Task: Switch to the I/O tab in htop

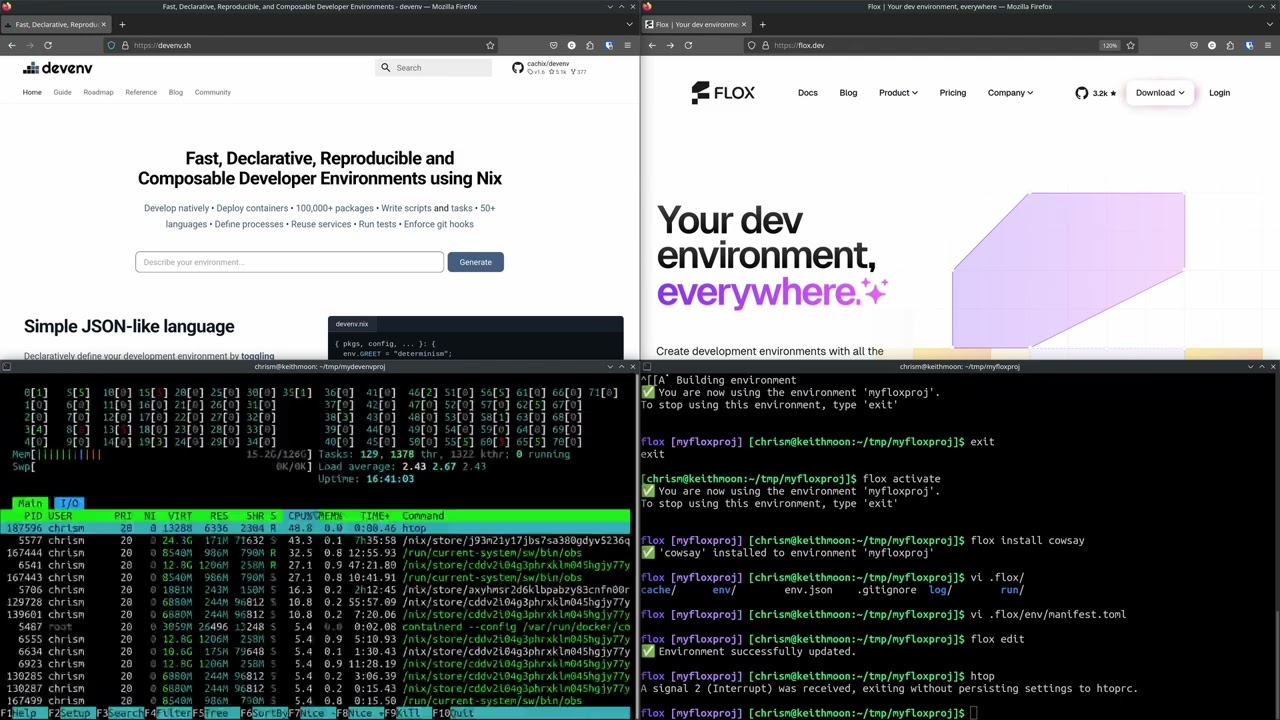Action: [69, 503]
